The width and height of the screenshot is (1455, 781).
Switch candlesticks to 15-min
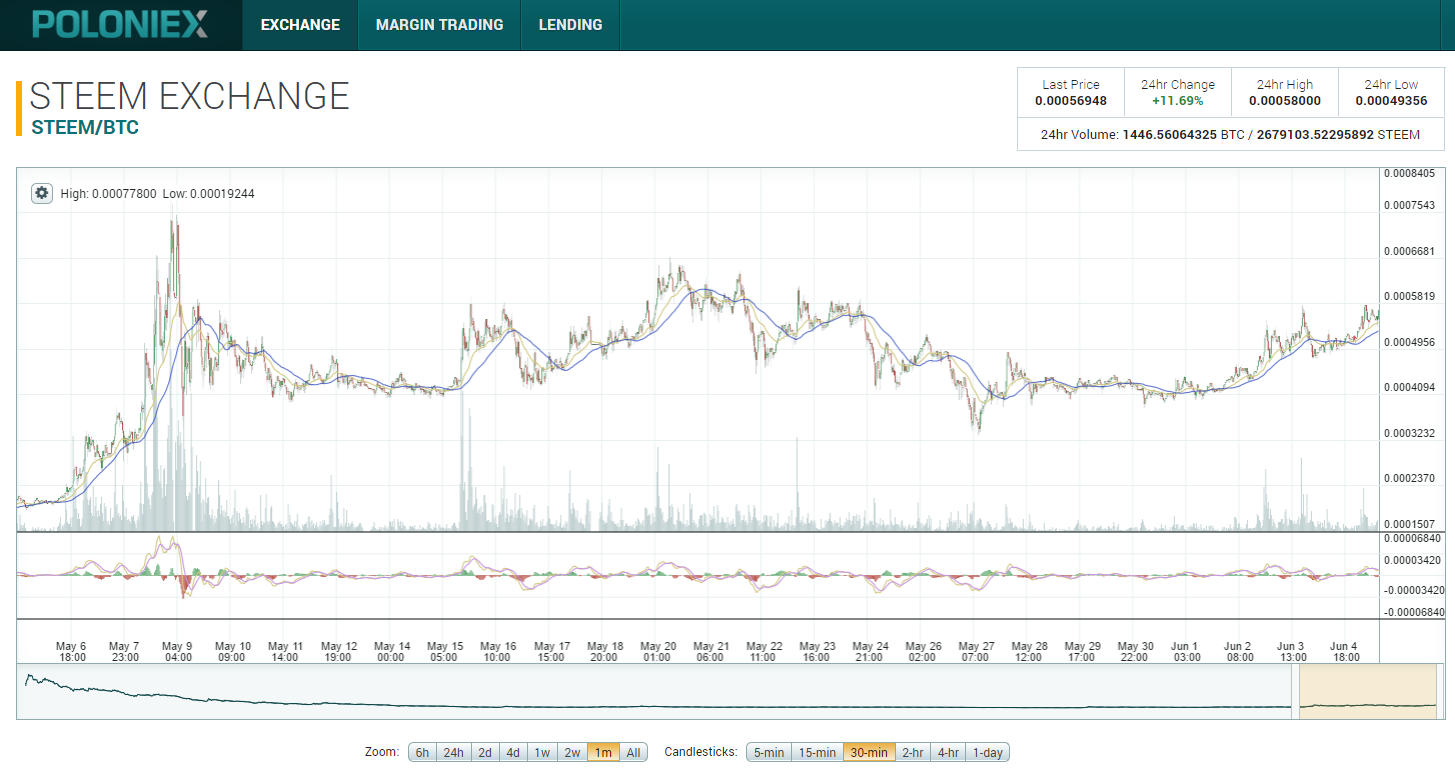click(x=817, y=752)
